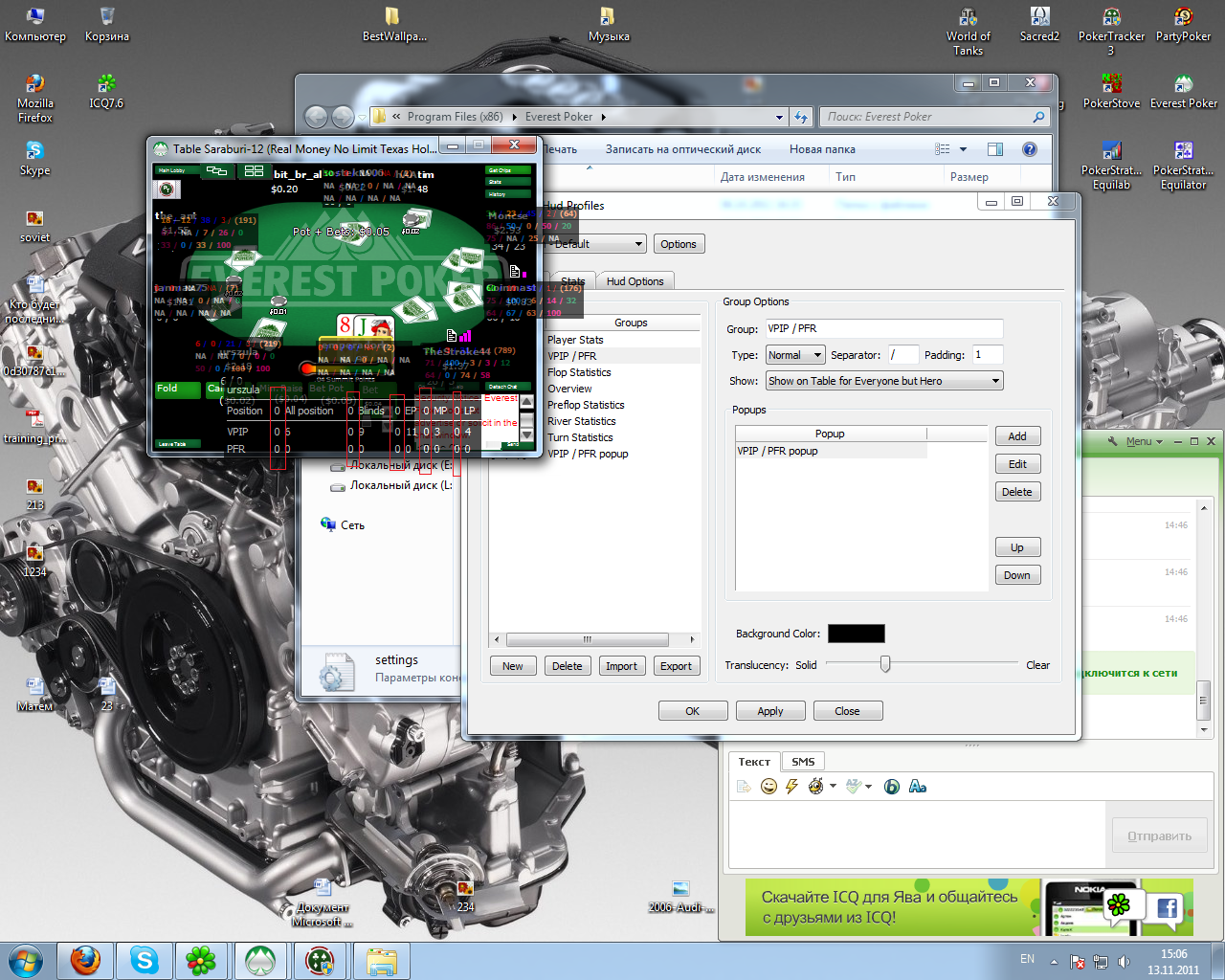This screenshot has height=980, width=1225.
Task: Click the lightning bolt icon in ICQ
Action: click(791, 787)
